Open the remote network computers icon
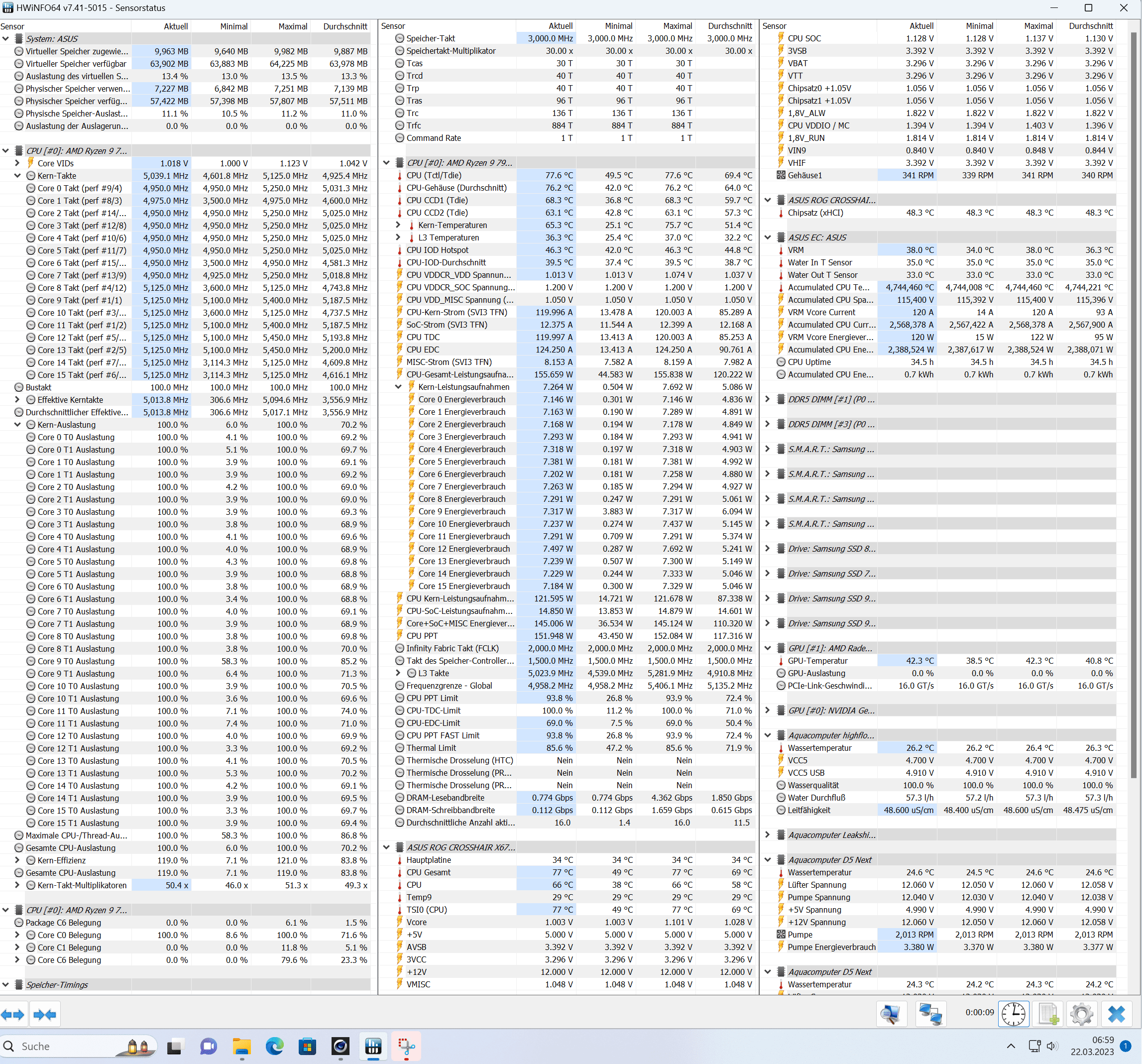 tap(930, 1014)
